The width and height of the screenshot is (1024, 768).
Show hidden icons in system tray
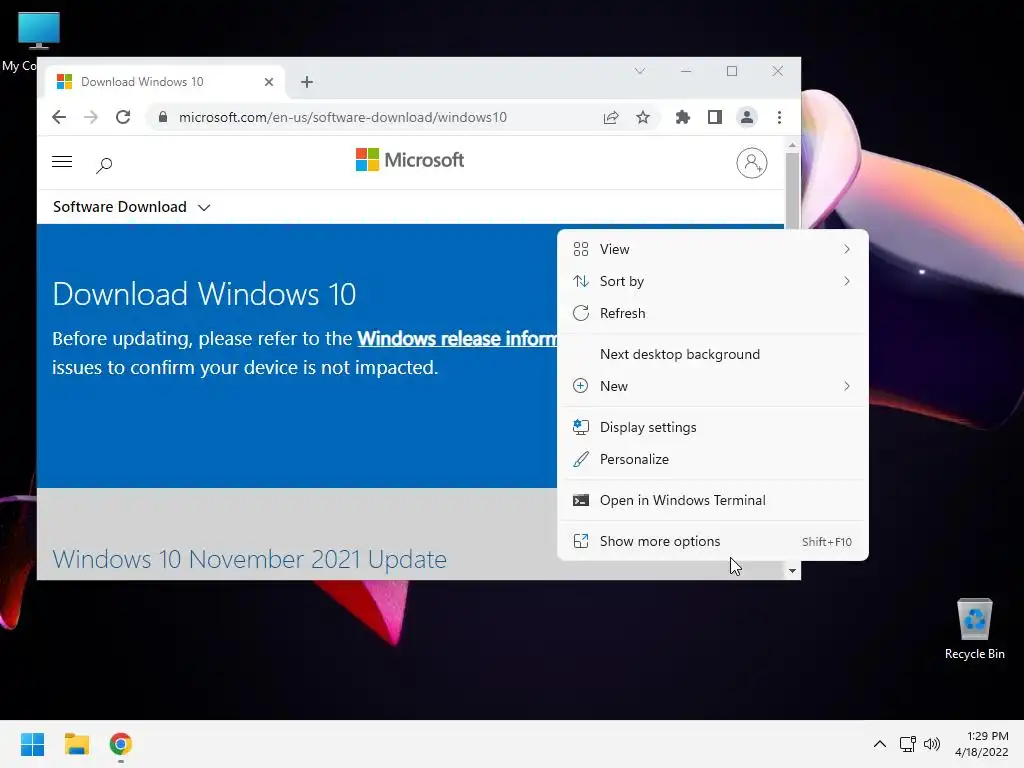(x=880, y=744)
